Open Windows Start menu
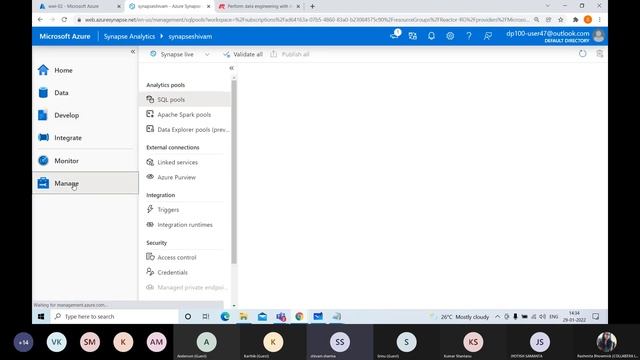The height and width of the screenshot is (360, 640). point(41,316)
